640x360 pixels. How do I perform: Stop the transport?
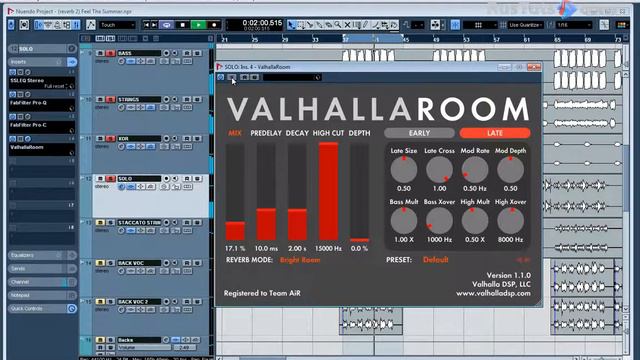click(x=182, y=25)
